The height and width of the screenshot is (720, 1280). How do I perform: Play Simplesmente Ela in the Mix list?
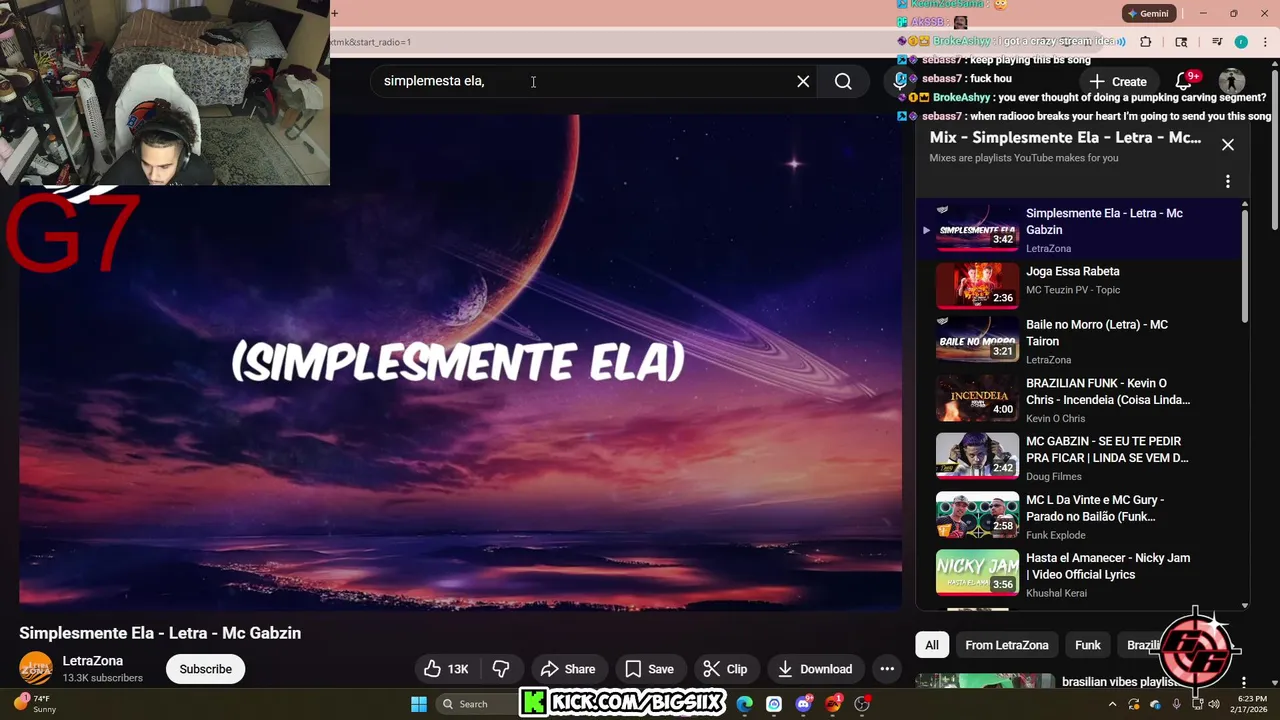pyautogui.click(x=1080, y=230)
